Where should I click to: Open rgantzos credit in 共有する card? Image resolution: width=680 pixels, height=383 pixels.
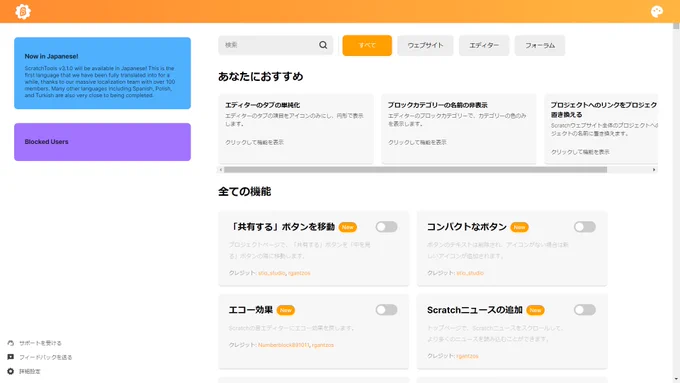pos(299,273)
